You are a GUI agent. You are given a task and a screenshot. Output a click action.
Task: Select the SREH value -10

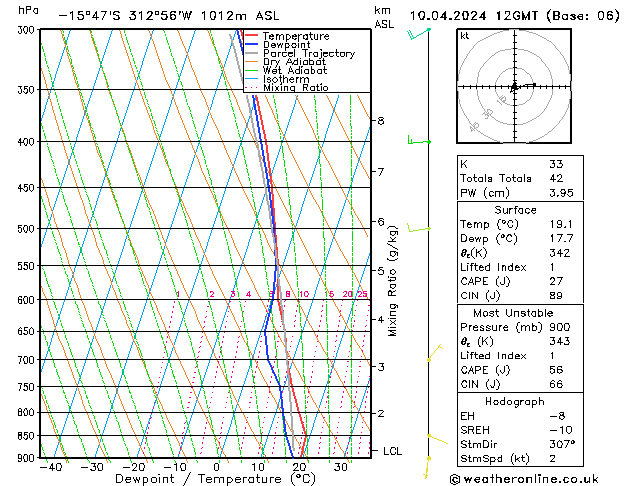coord(560,430)
